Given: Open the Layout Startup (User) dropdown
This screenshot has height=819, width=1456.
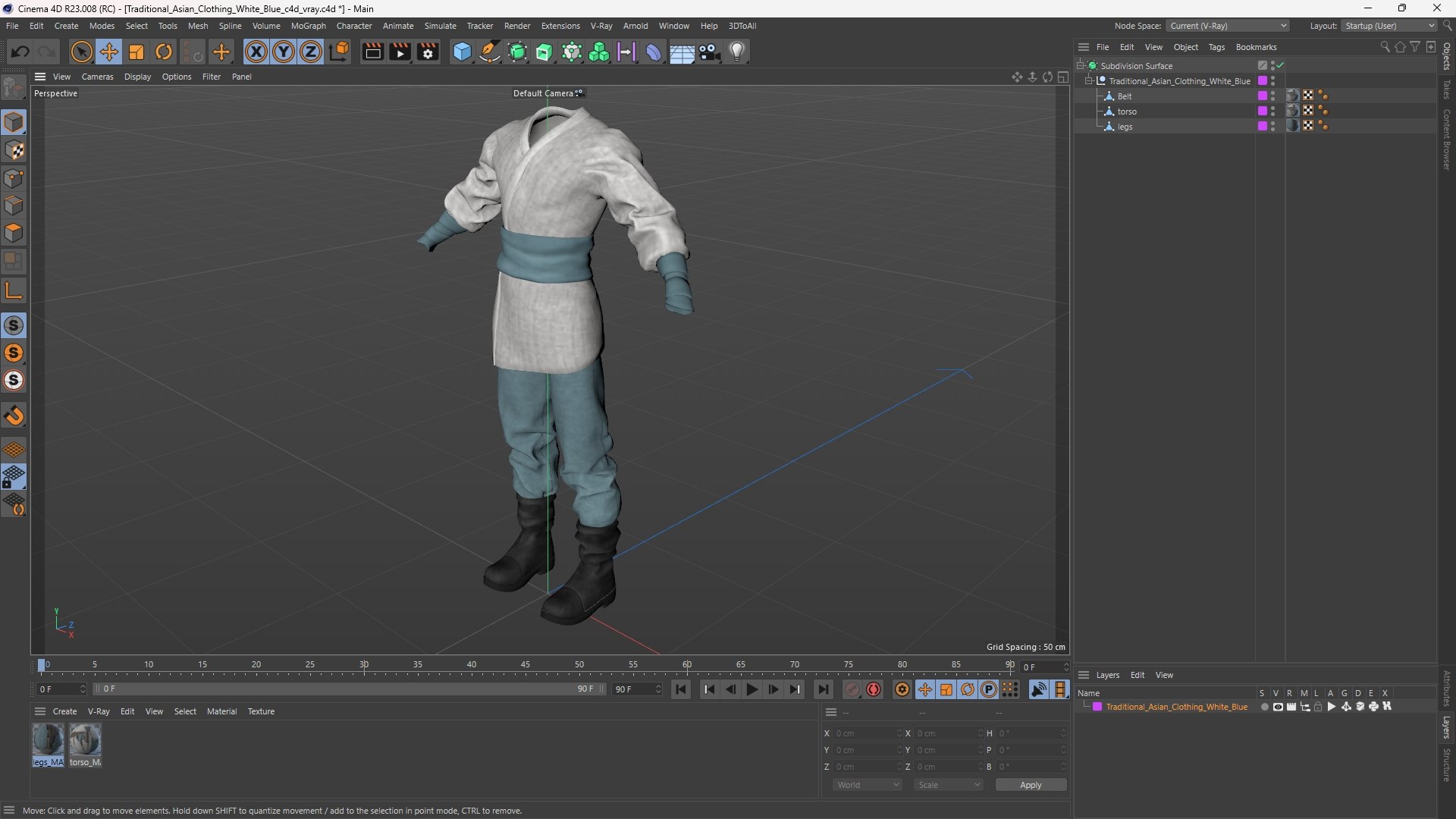Looking at the screenshot, I should tap(1389, 26).
